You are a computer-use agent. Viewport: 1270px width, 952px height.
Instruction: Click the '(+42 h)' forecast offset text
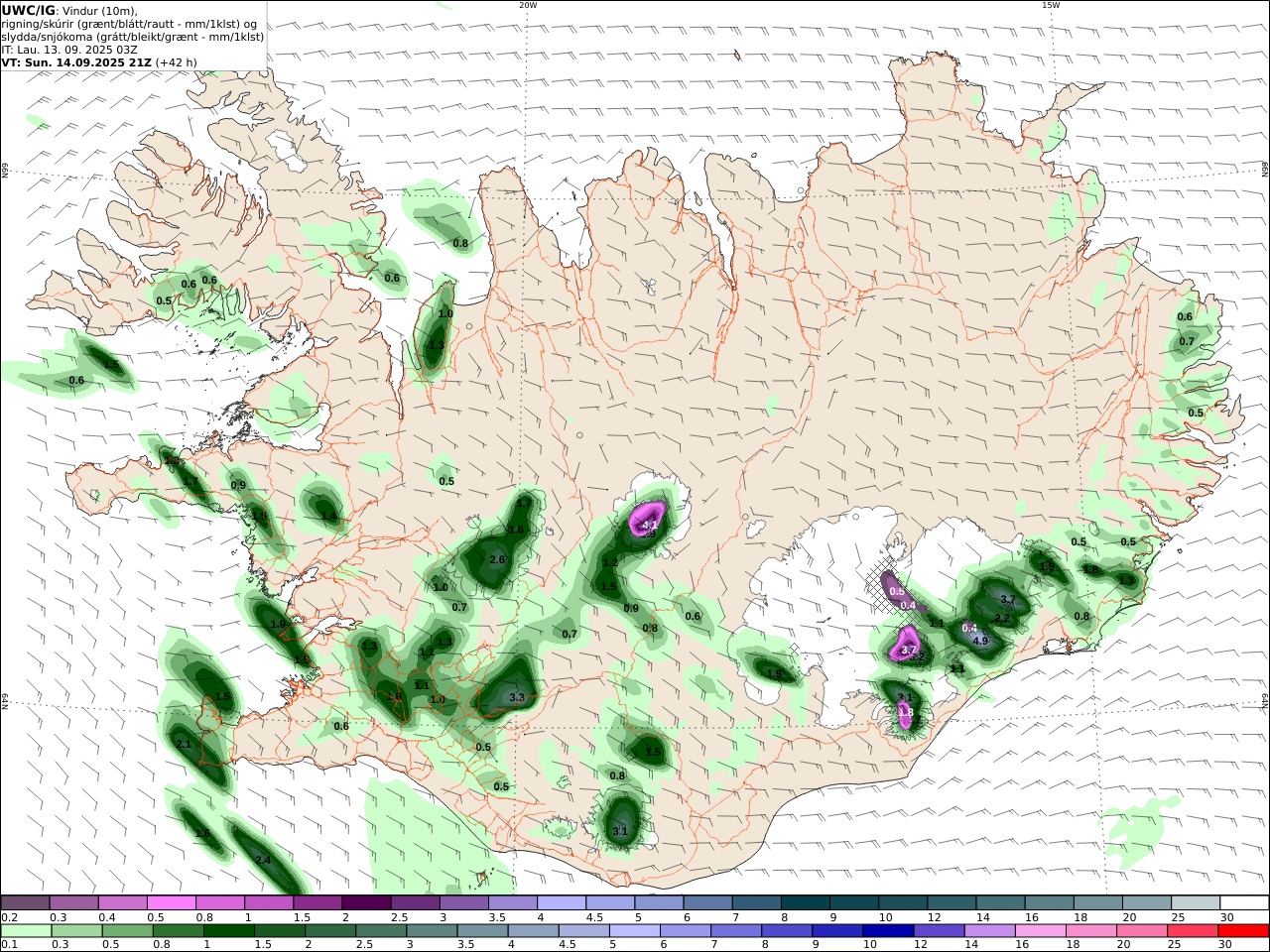pyautogui.click(x=177, y=62)
